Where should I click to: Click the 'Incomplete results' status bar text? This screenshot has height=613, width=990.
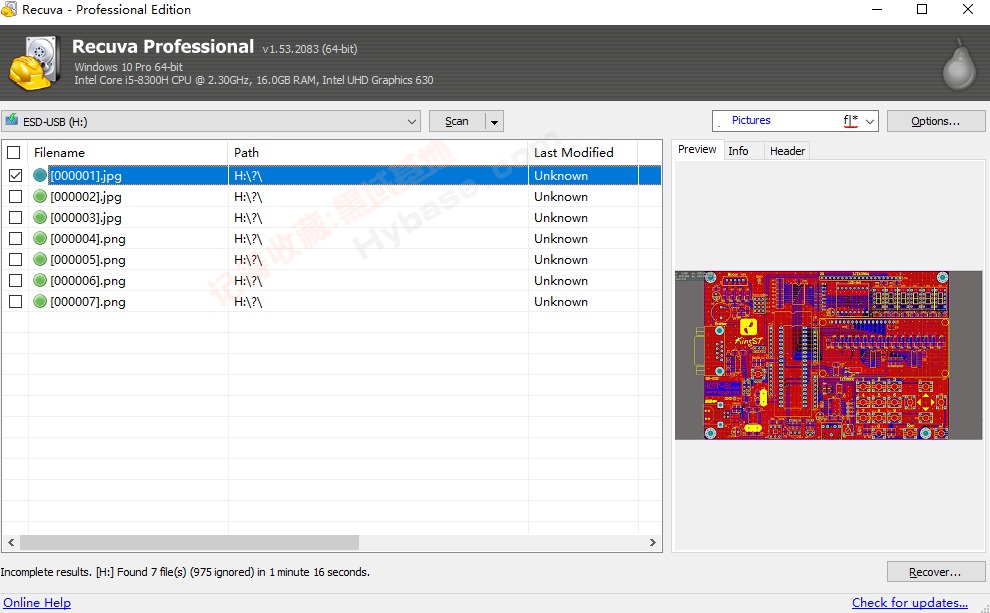(x=185, y=572)
